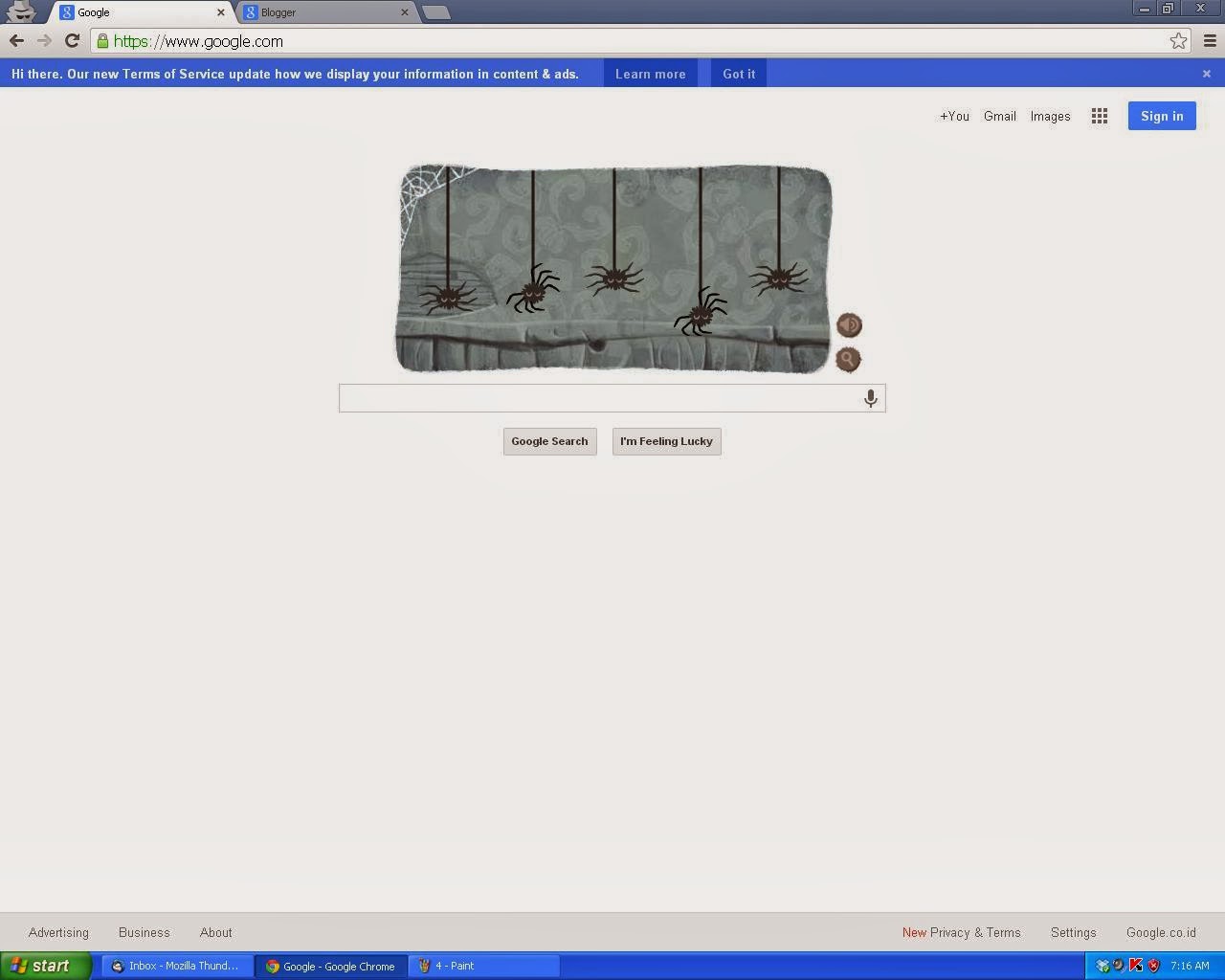Open the Windows Start menu
The width and height of the screenshot is (1225, 980).
pos(45,966)
